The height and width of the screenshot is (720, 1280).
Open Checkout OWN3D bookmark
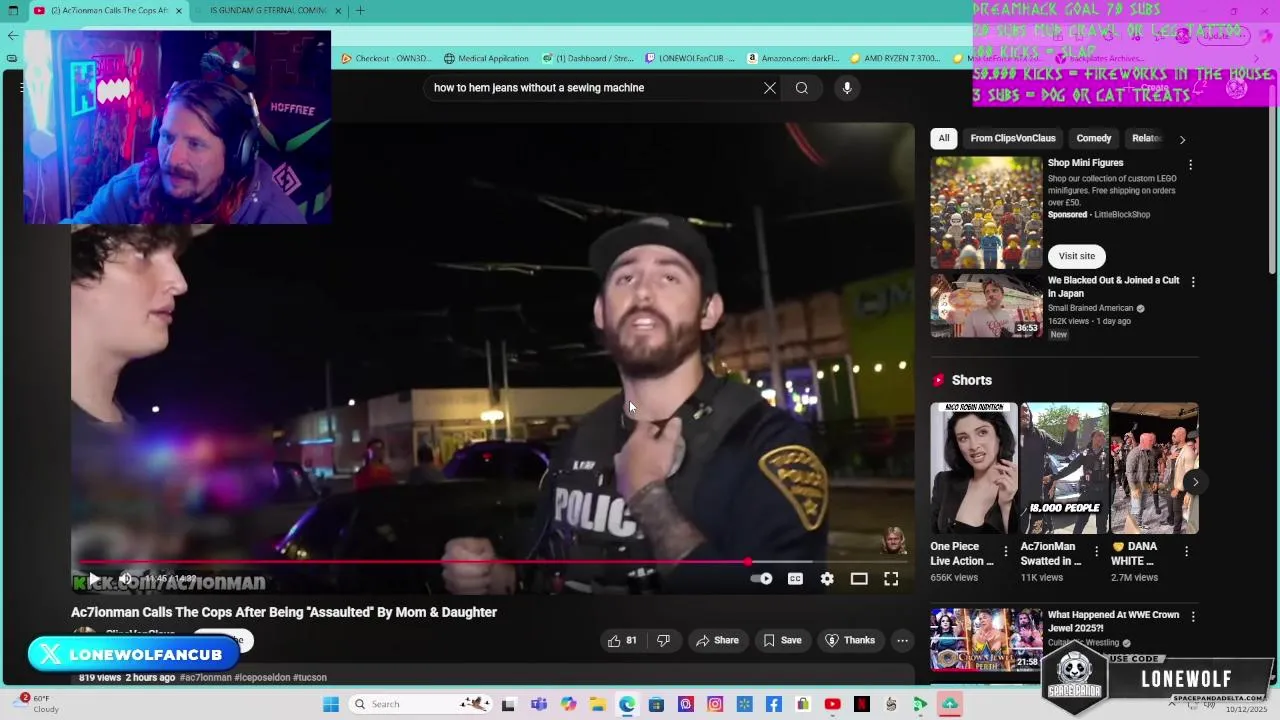[x=386, y=58]
